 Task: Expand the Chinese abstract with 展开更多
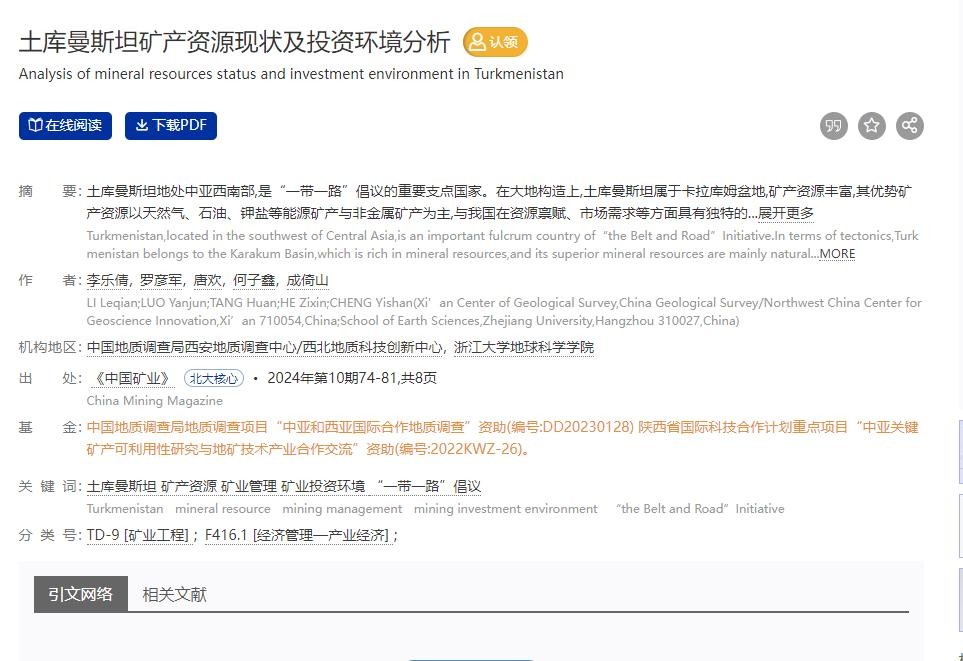pyautogui.click(x=786, y=213)
